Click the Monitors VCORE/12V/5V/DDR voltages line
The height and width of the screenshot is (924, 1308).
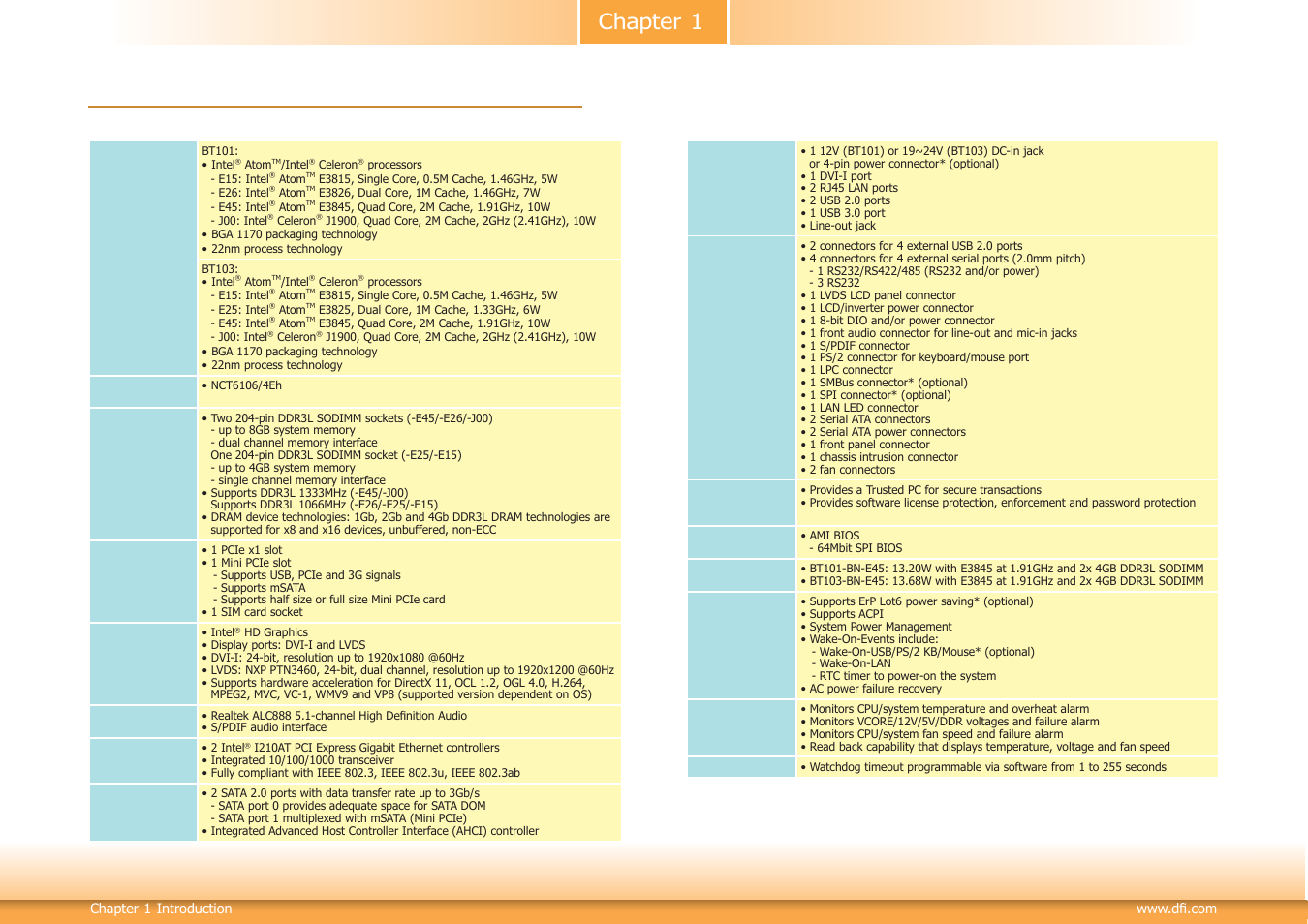pos(950,722)
